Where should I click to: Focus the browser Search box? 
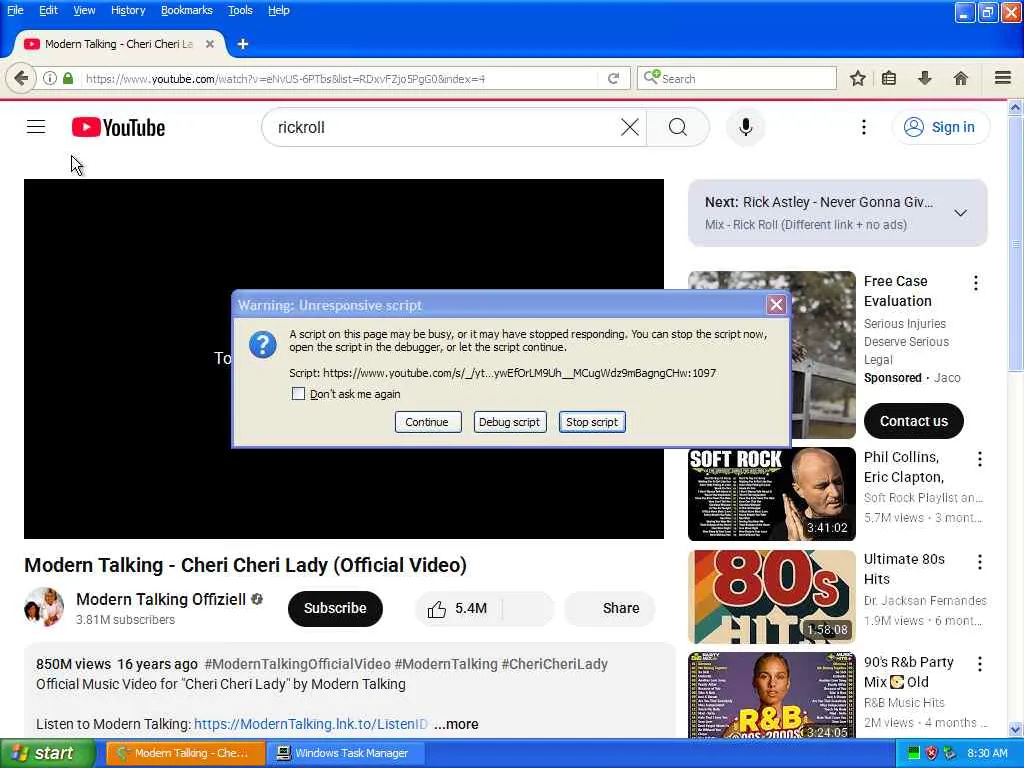click(x=737, y=78)
